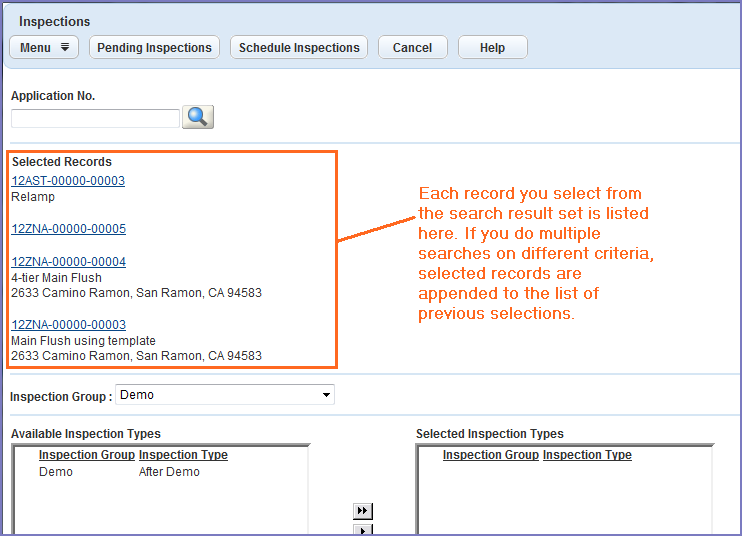This screenshot has width=742, height=536.
Task: Click the move-all double arrow button
Action: click(363, 511)
